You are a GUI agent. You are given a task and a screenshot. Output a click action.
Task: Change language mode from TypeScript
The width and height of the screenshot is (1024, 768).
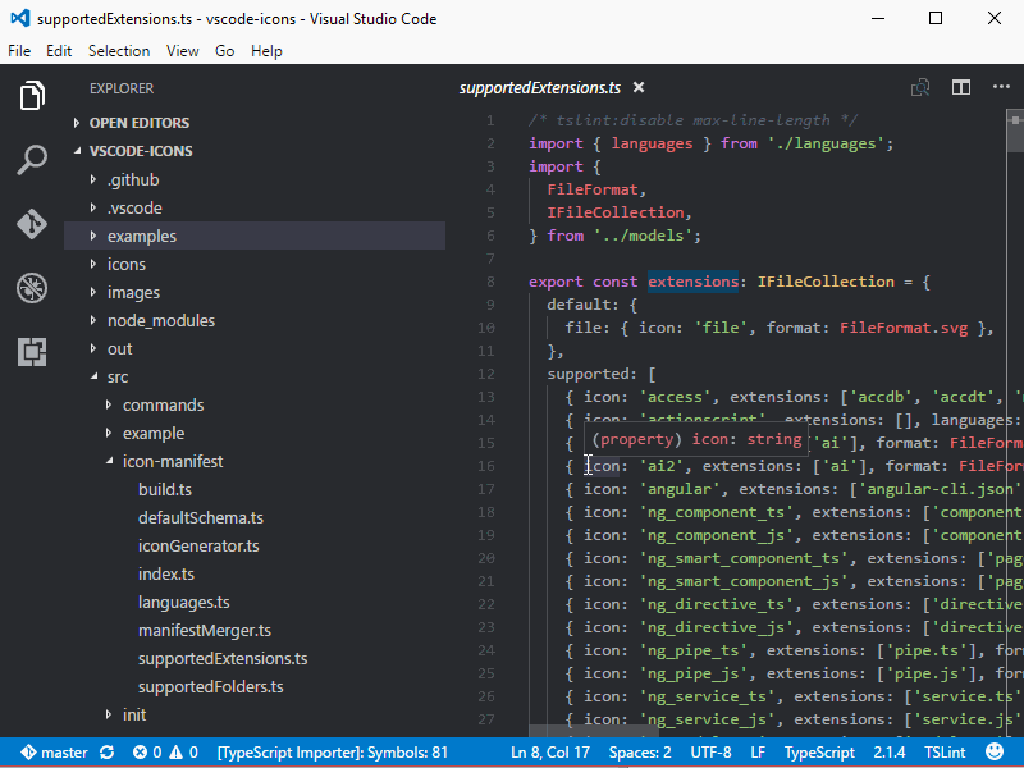[x=819, y=752]
